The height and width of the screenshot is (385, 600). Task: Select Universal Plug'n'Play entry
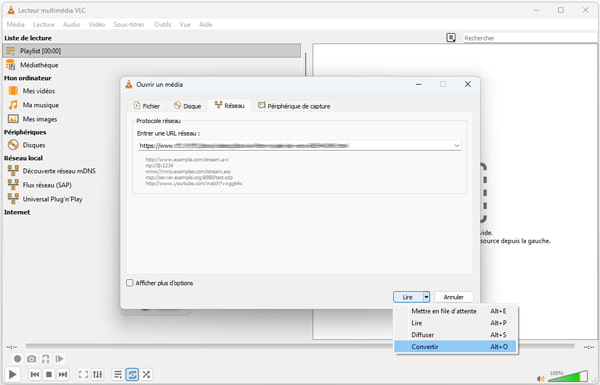pyautogui.click(x=52, y=199)
